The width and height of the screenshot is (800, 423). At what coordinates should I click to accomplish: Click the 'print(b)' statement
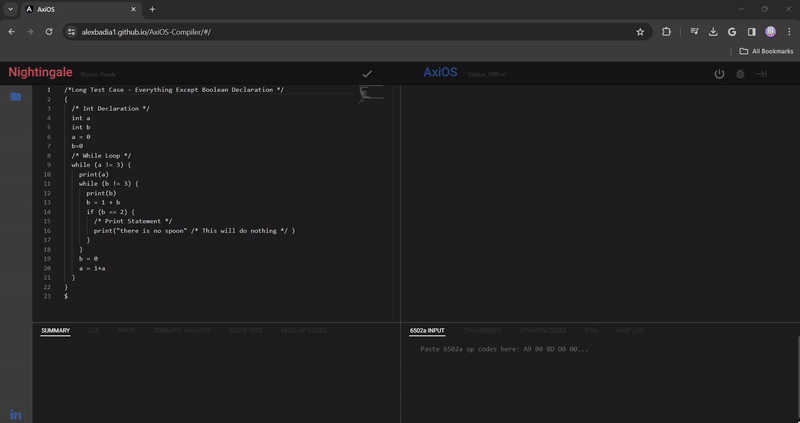tap(101, 193)
